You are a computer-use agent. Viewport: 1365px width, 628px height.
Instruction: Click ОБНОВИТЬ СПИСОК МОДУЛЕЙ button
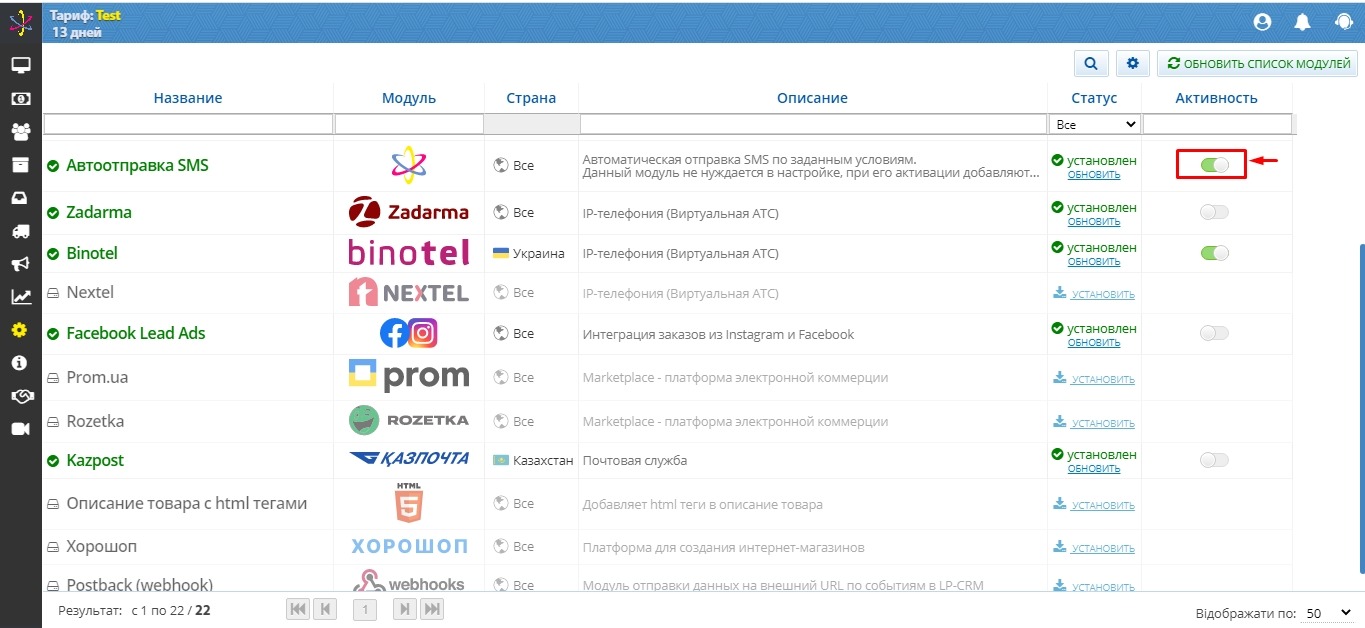[x=1258, y=64]
